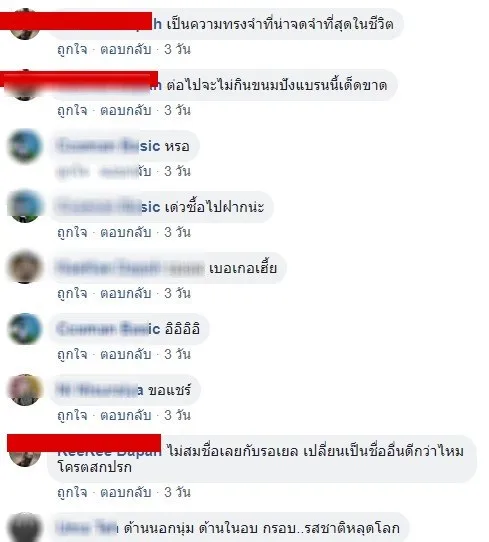Like the โครตสกปรก comment
Screen dimensions: 489x542
pos(72,492)
